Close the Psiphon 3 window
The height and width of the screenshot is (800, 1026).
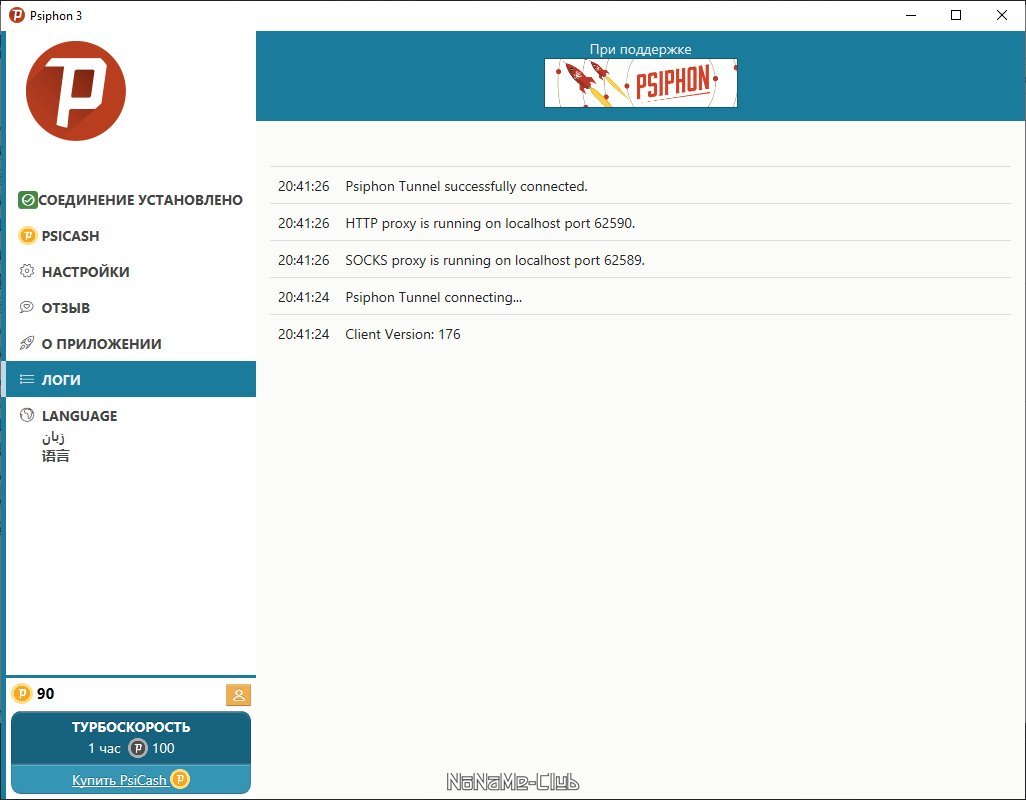click(x=1002, y=15)
